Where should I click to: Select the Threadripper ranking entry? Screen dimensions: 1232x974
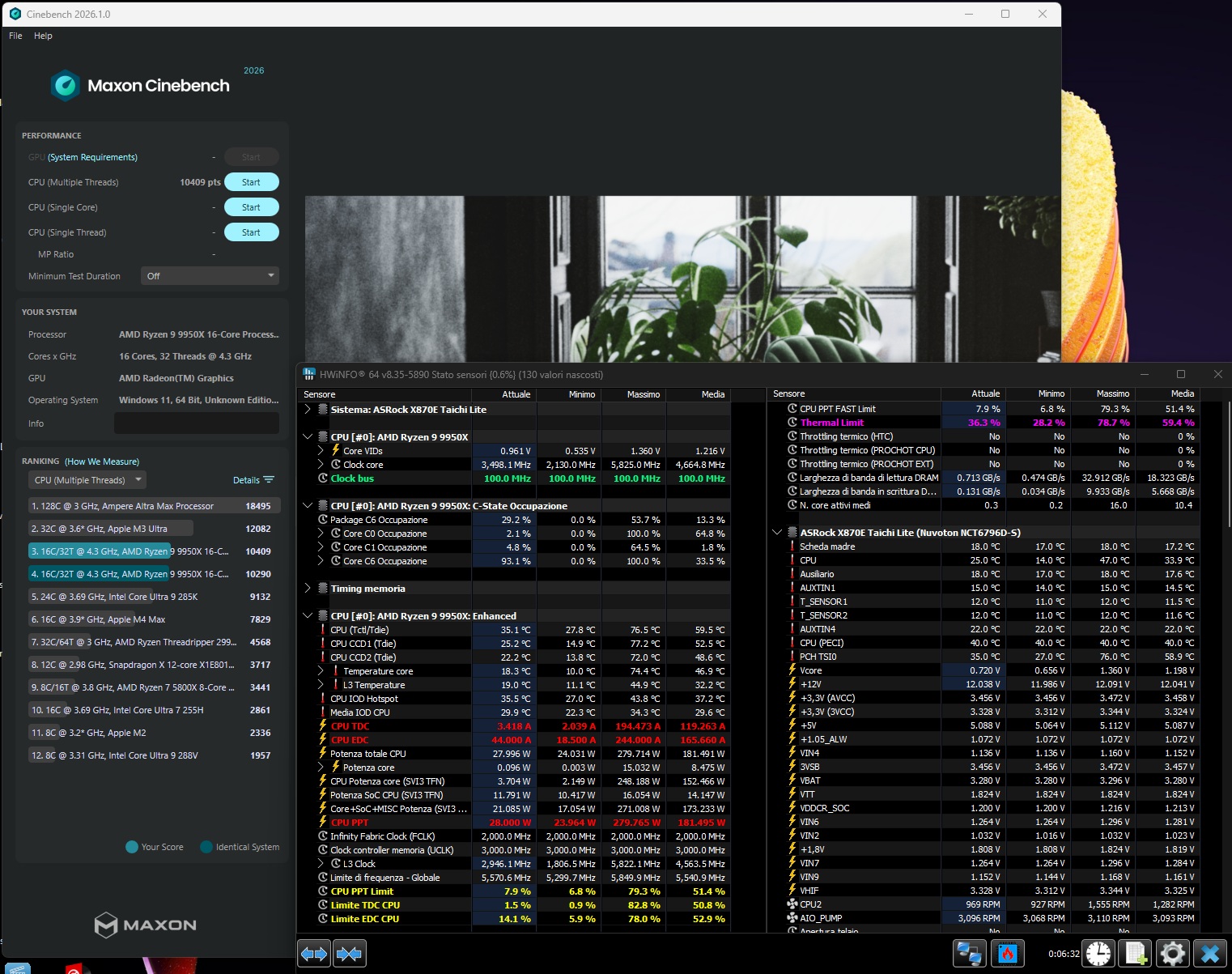click(x=154, y=642)
